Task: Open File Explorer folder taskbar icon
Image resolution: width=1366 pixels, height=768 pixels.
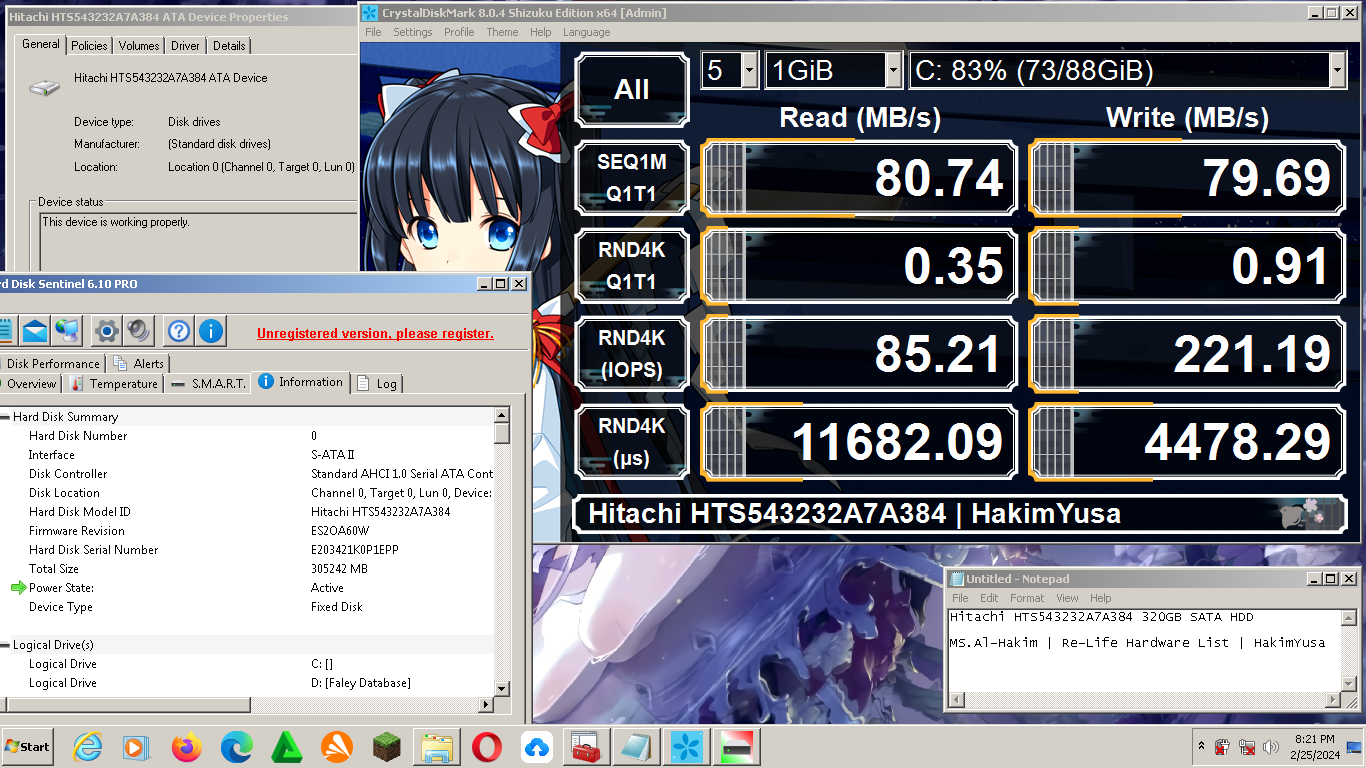Action: [437, 747]
